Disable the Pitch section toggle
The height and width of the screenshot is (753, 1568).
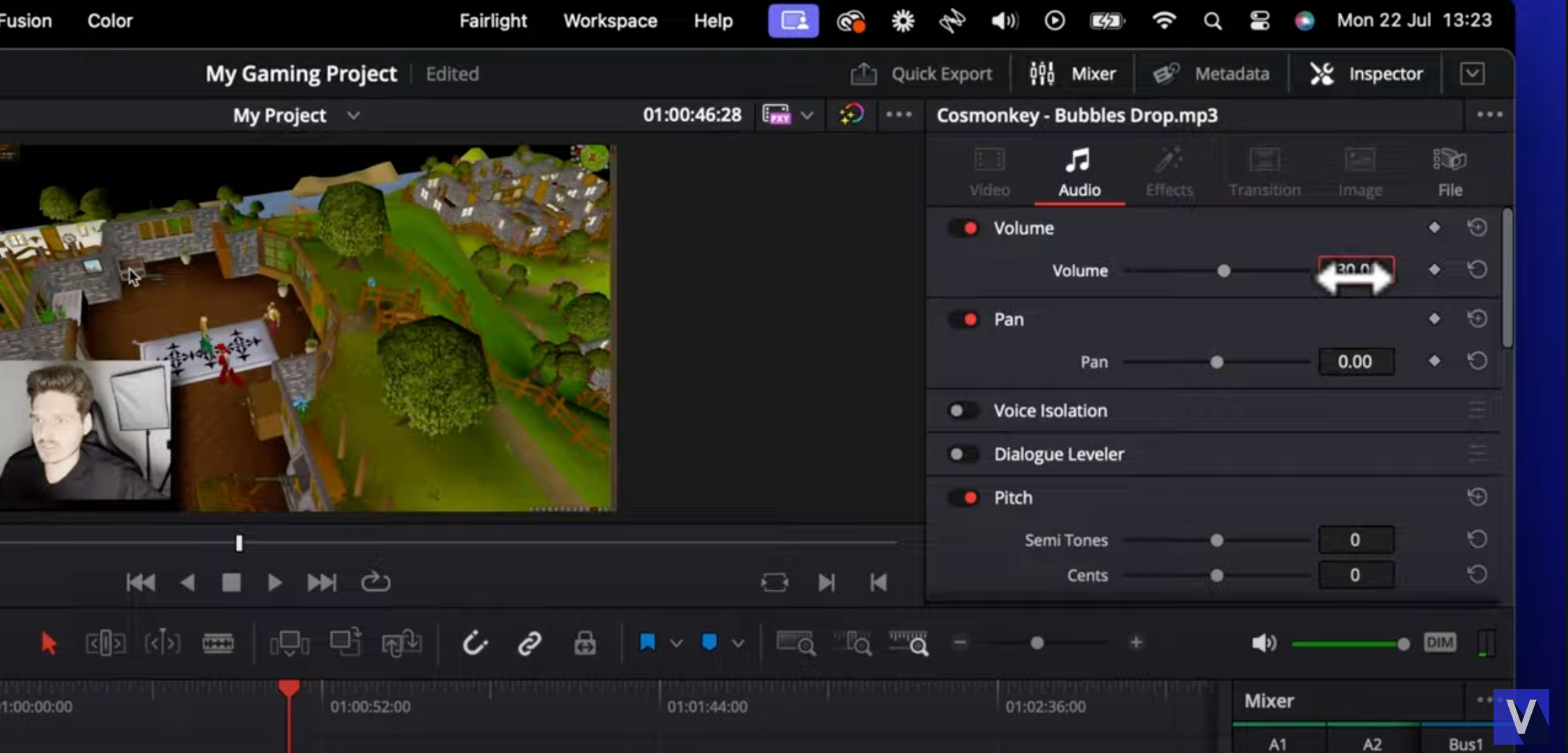(964, 498)
